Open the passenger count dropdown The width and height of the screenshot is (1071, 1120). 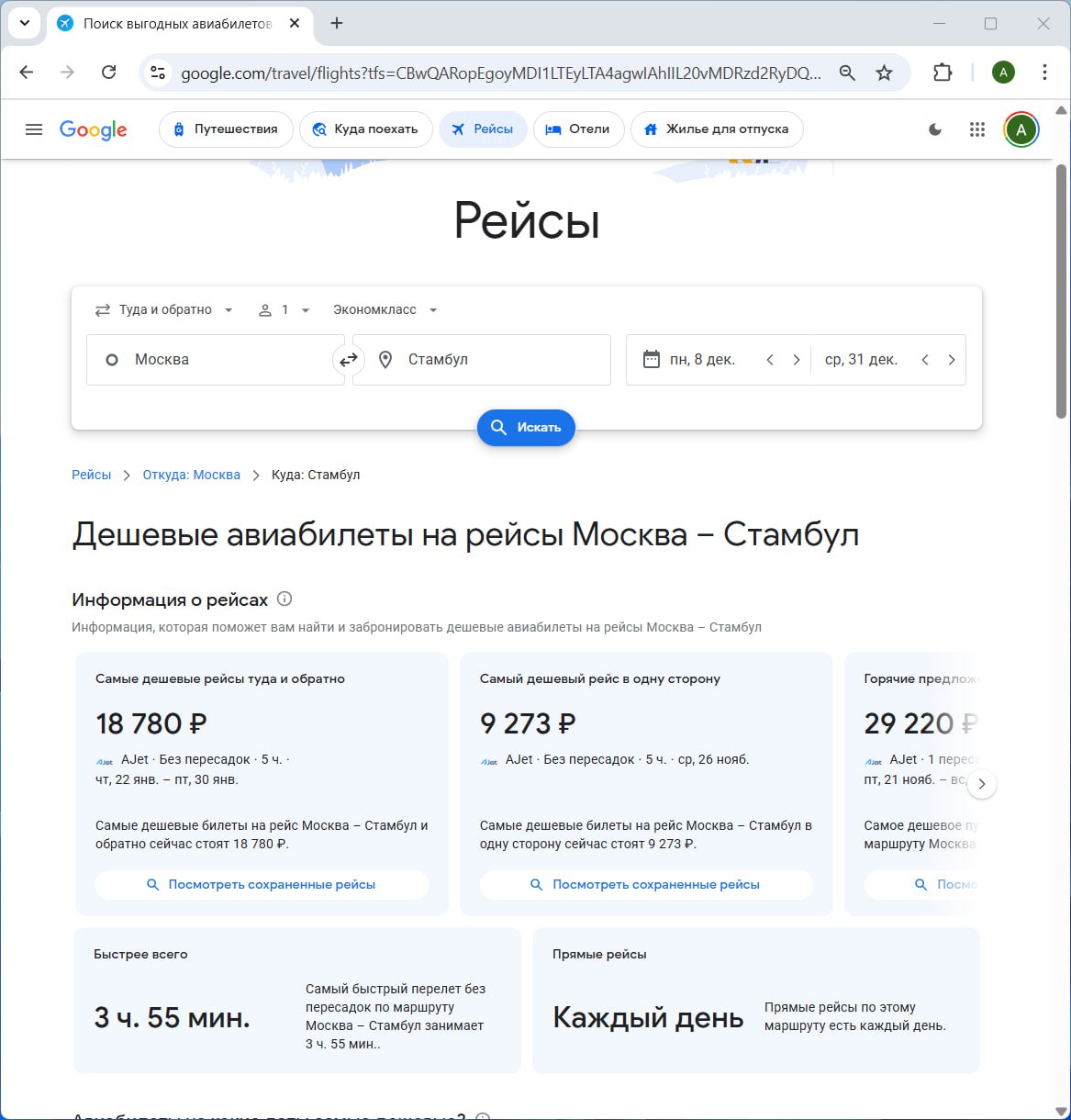[x=284, y=309]
